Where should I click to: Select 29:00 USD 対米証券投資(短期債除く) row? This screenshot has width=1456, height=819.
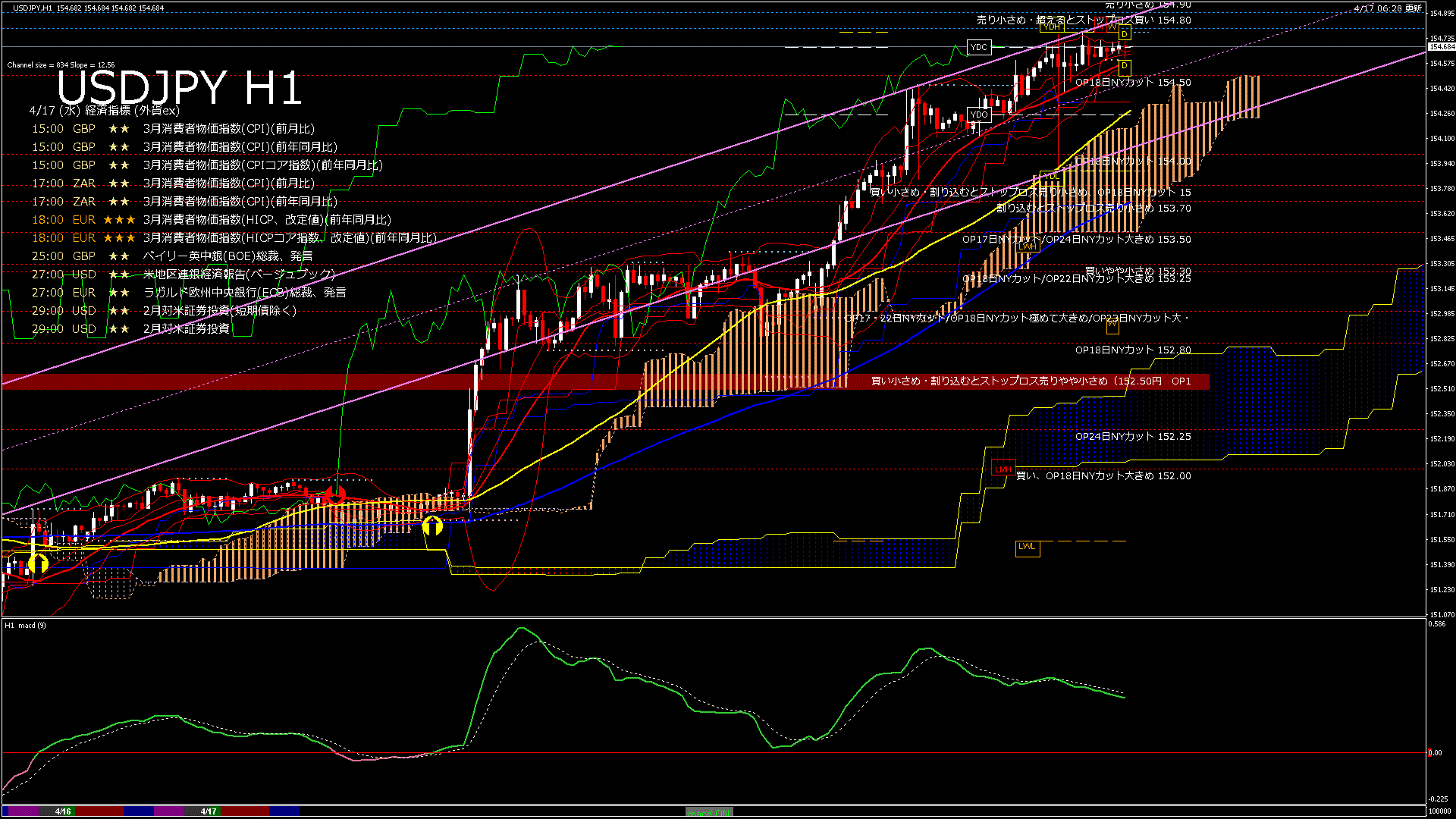164,311
